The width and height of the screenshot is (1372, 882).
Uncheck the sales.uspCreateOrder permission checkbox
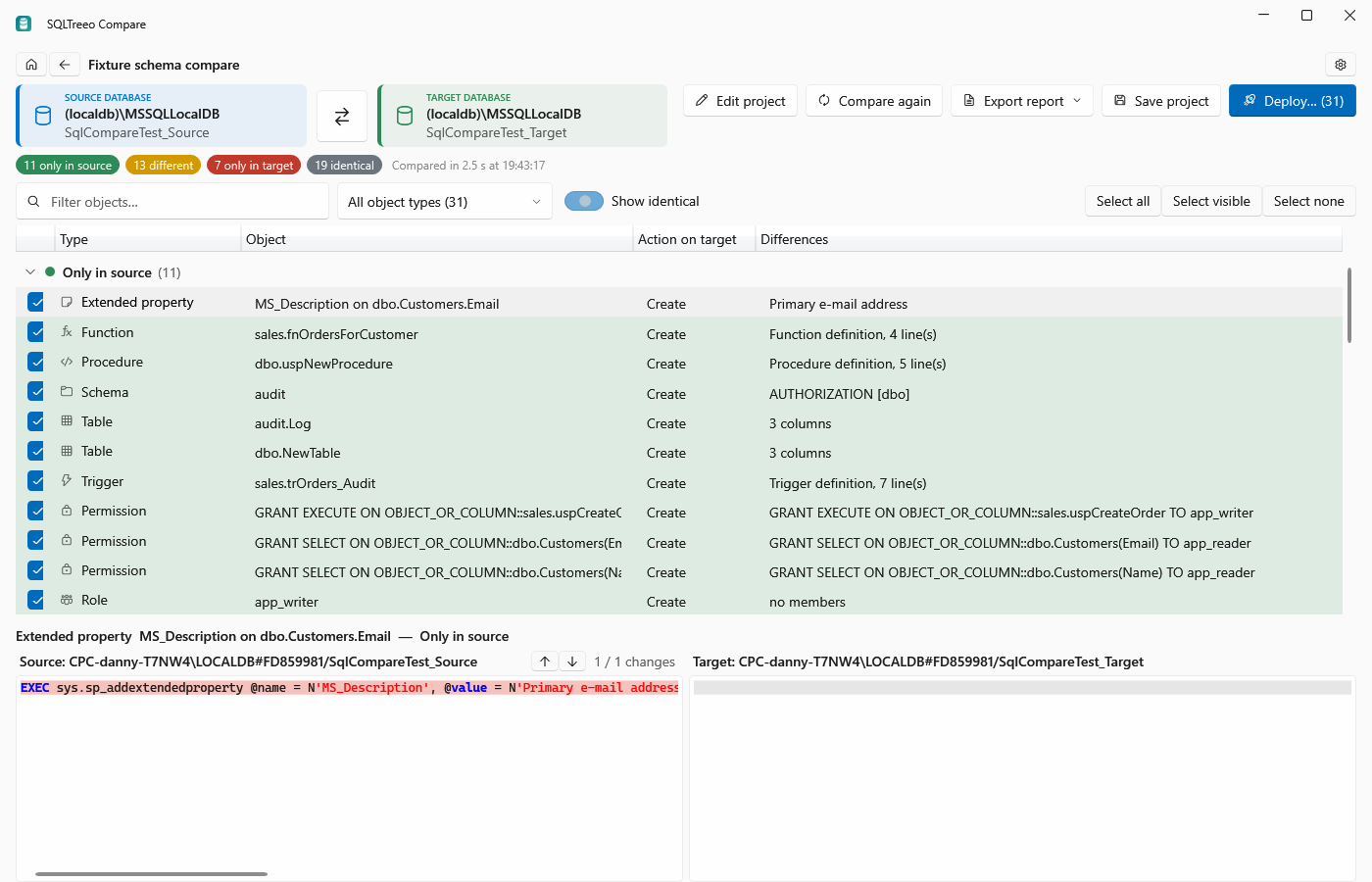pos(36,511)
